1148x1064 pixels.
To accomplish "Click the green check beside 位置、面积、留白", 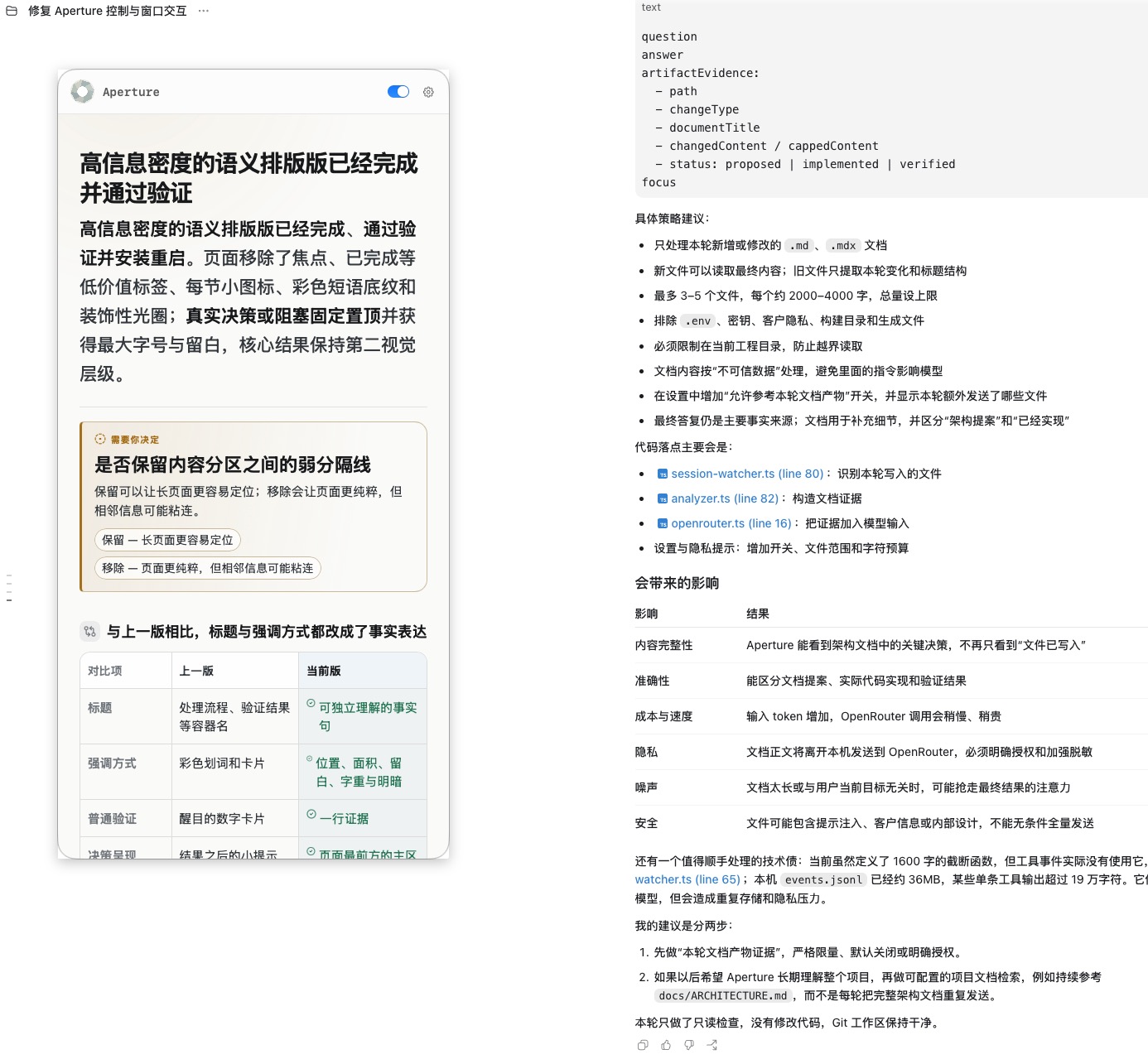I will point(310,759).
